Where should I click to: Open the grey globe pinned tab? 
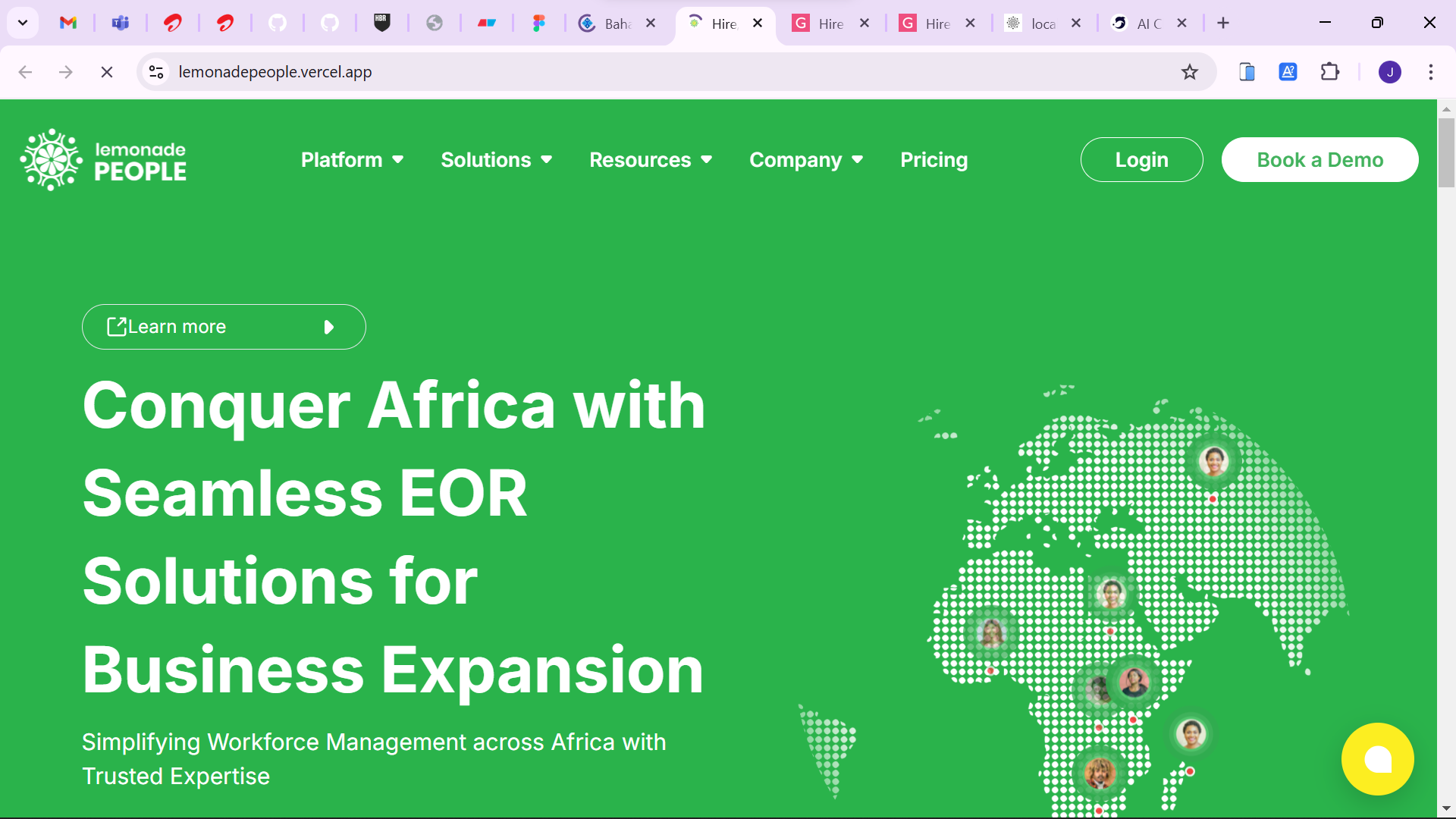coord(435,23)
